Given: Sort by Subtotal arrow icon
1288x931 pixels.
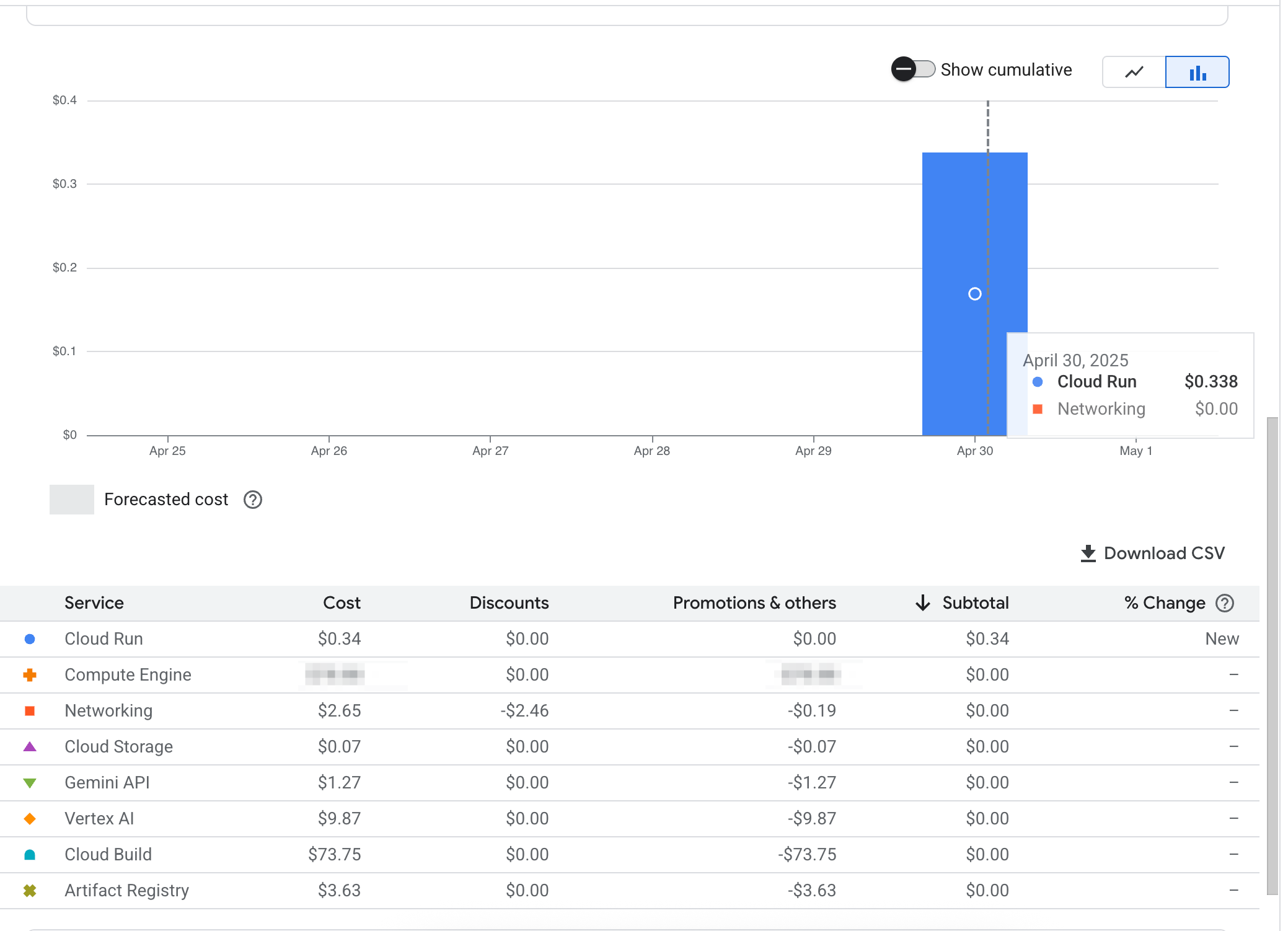Looking at the screenshot, I should pyautogui.click(x=923, y=603).
